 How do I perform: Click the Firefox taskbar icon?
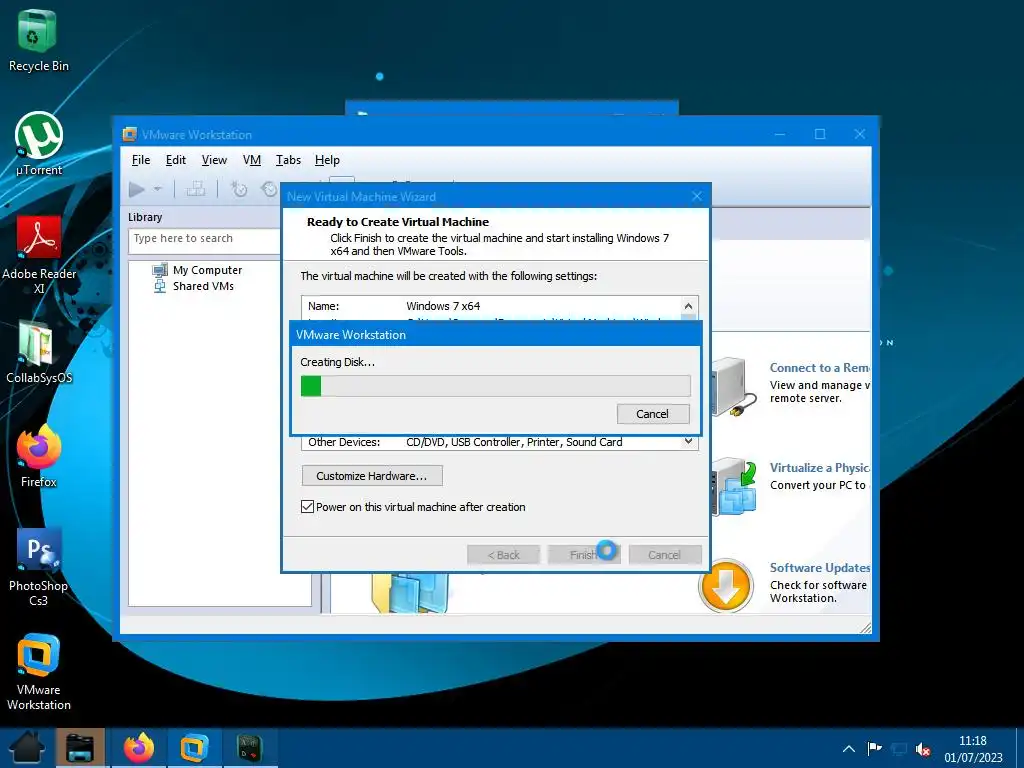[138, 747]
